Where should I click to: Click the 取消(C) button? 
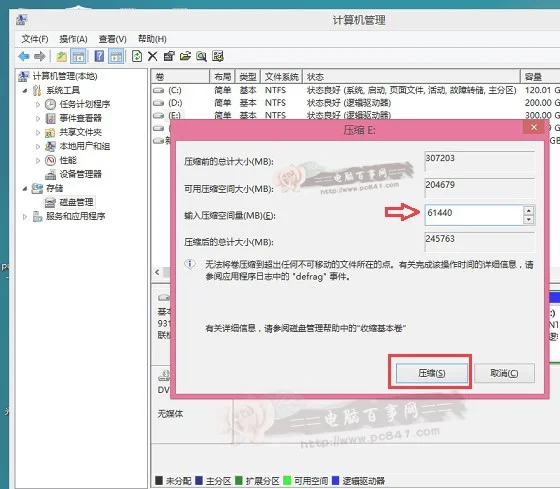click(504, 373)
